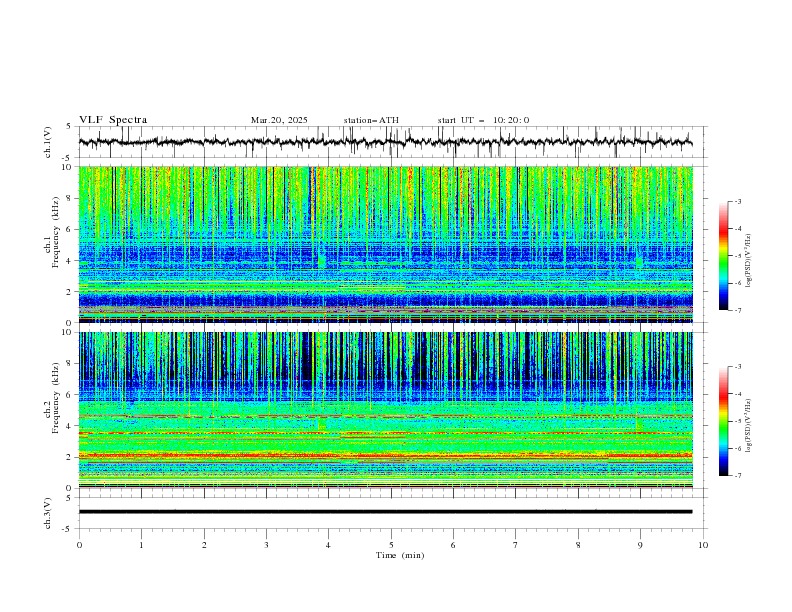Click the ch.1 frequency tick label '4'

[69, 261]
